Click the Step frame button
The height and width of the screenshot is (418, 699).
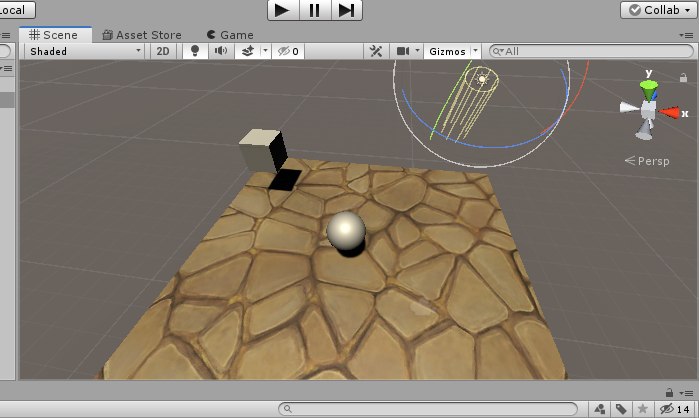point(346,10)
